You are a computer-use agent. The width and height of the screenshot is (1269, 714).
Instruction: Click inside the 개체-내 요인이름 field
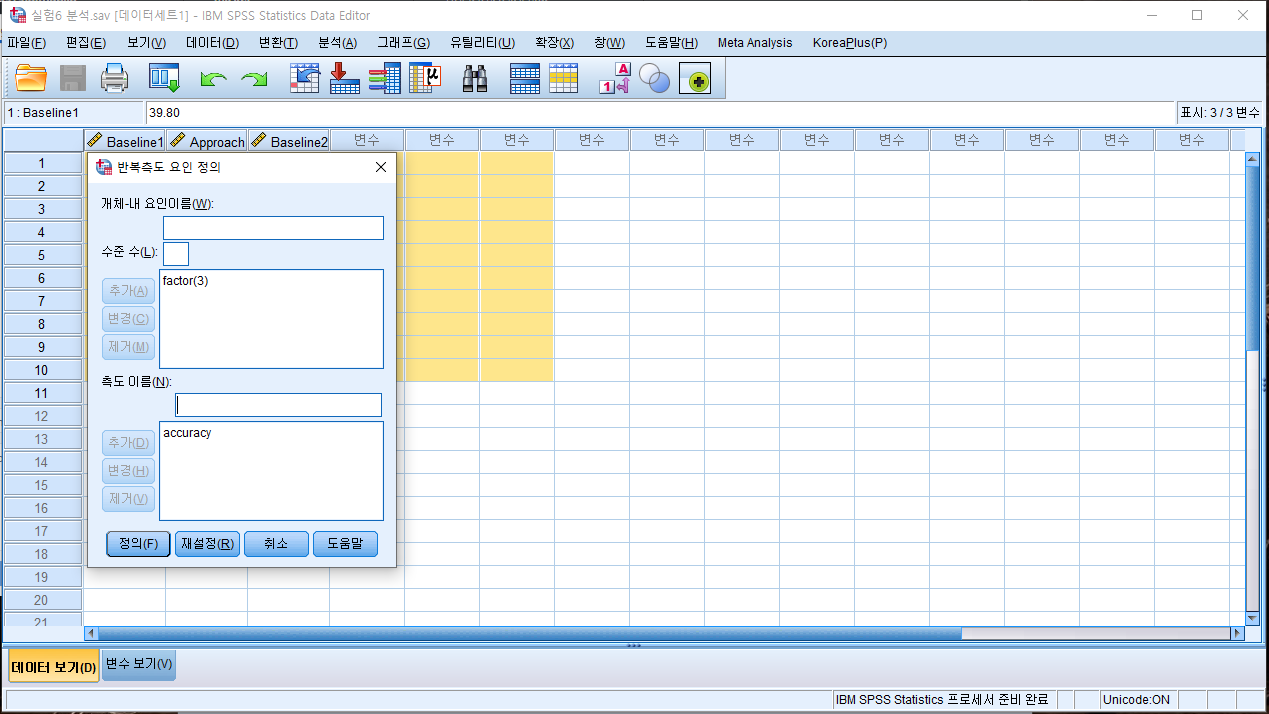pos(272,227)
